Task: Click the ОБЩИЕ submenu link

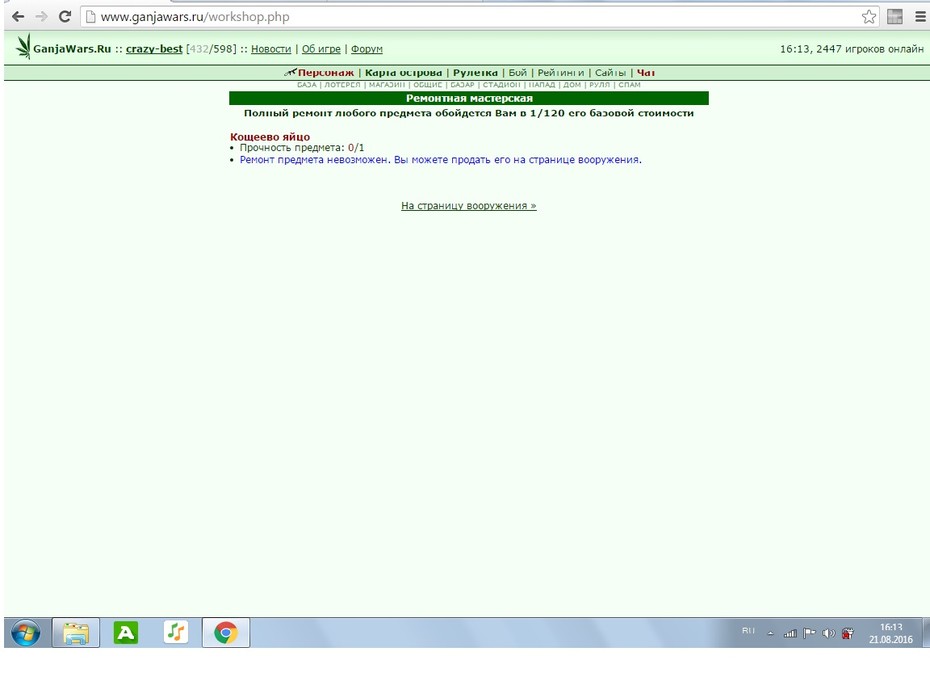Action: click(428, 85)
